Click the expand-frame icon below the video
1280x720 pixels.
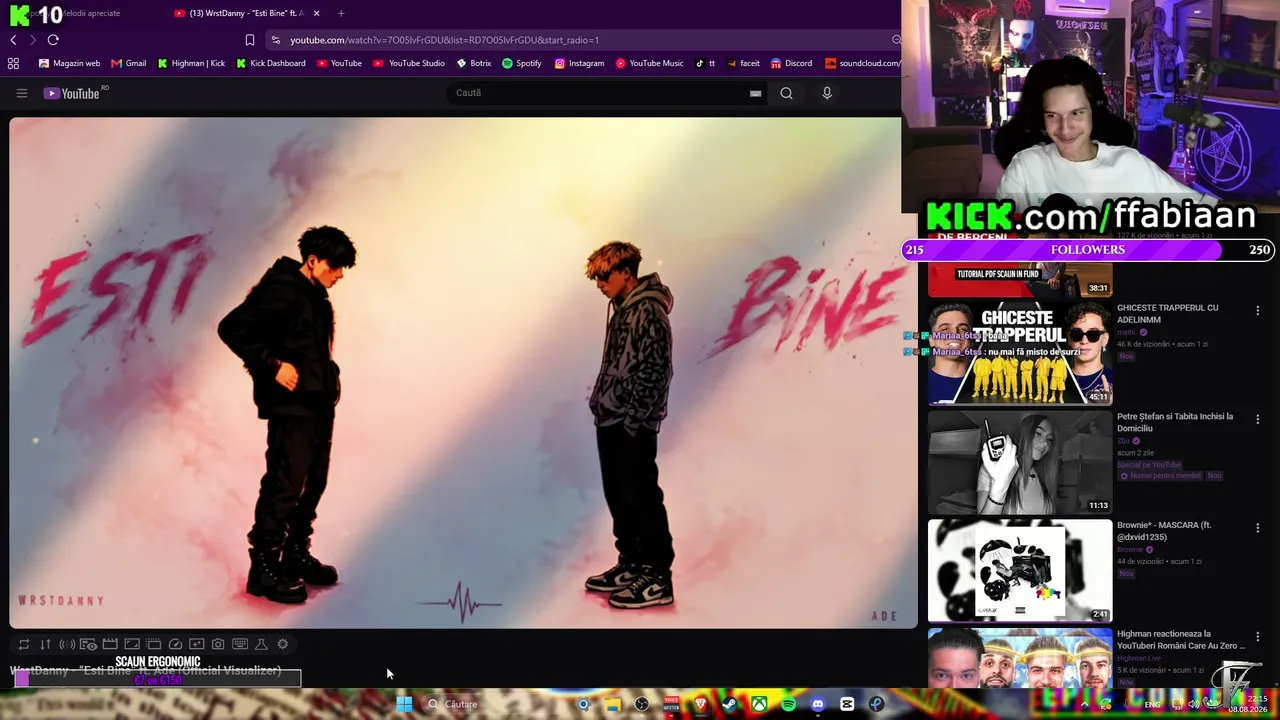pos(132,645)
